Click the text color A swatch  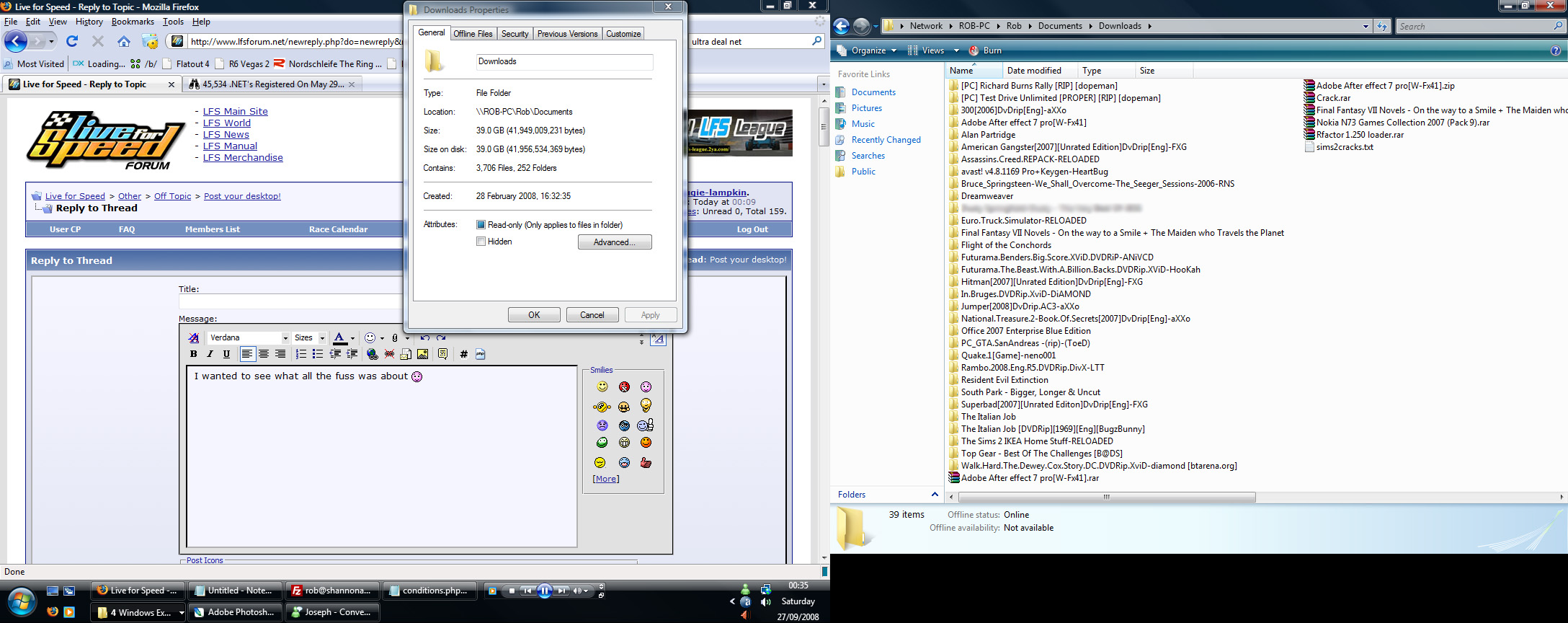point(339,338)
